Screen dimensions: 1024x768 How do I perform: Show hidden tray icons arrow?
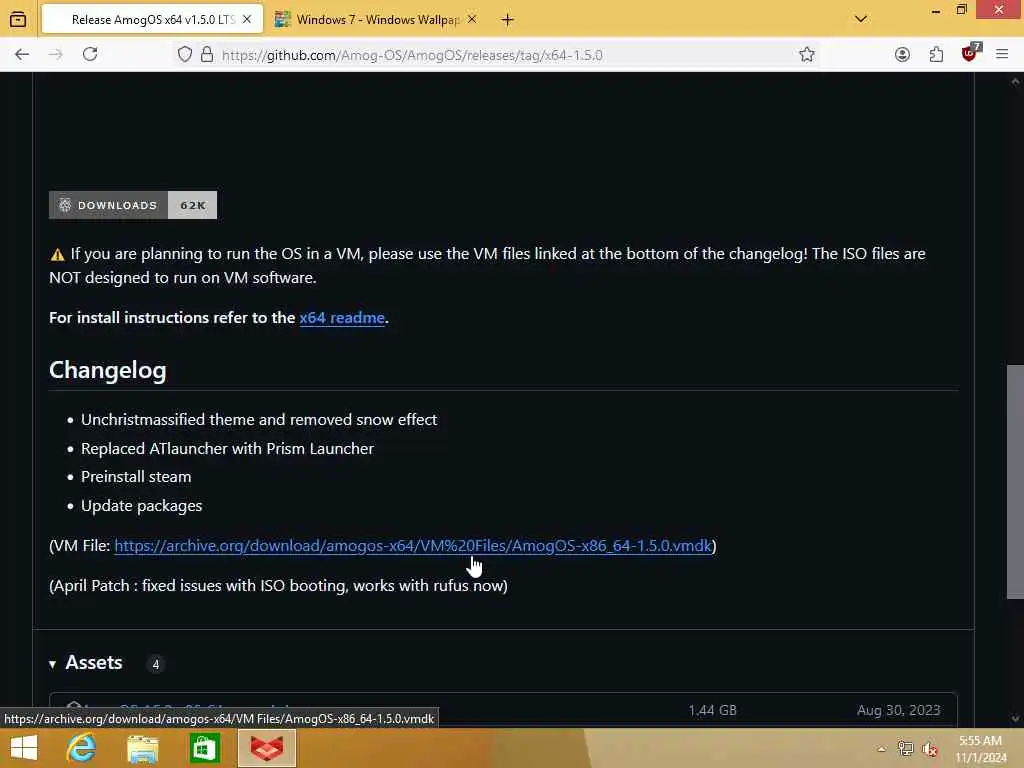coord(881,749)
